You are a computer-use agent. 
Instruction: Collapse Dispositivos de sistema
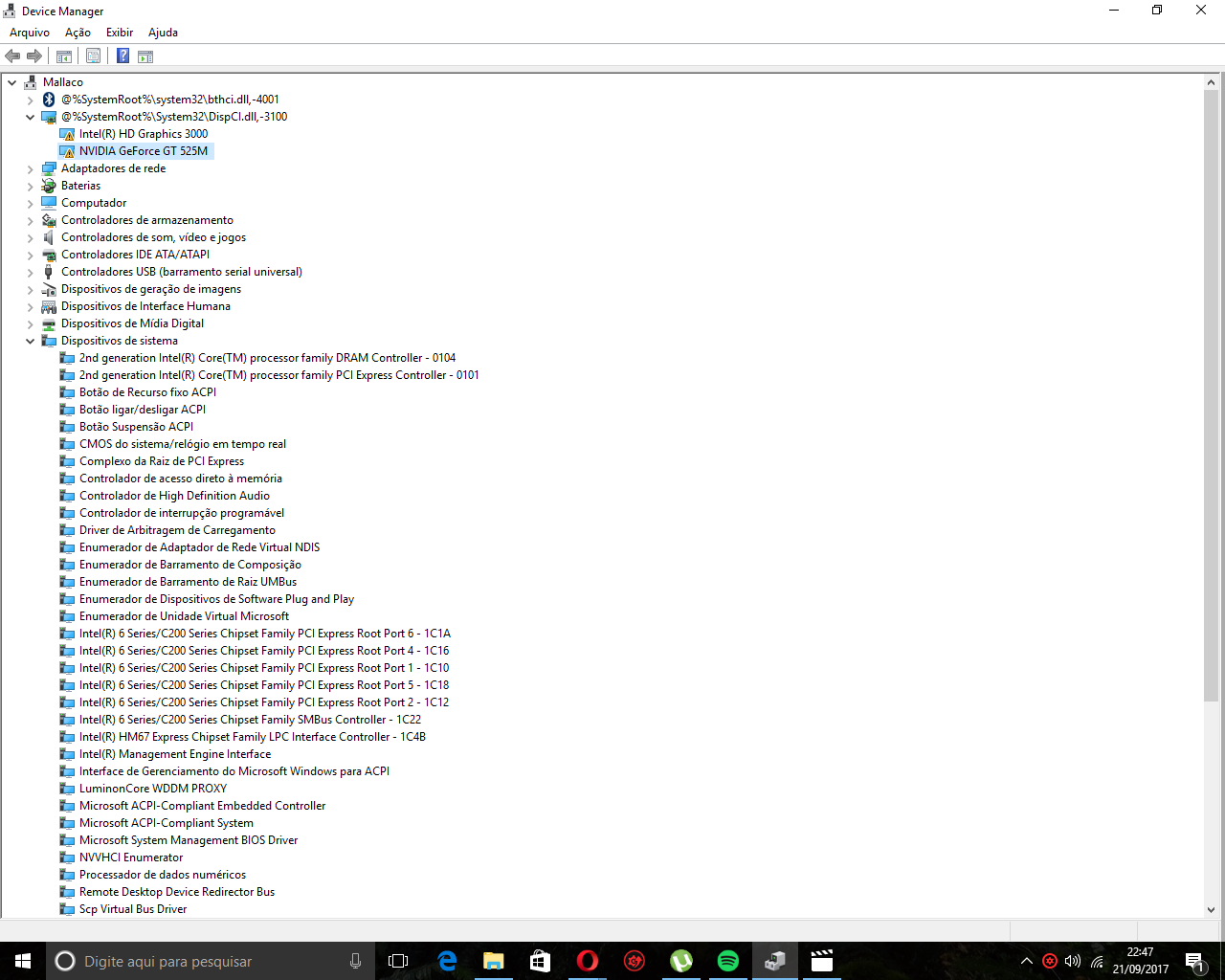click(x=31, y=341)
